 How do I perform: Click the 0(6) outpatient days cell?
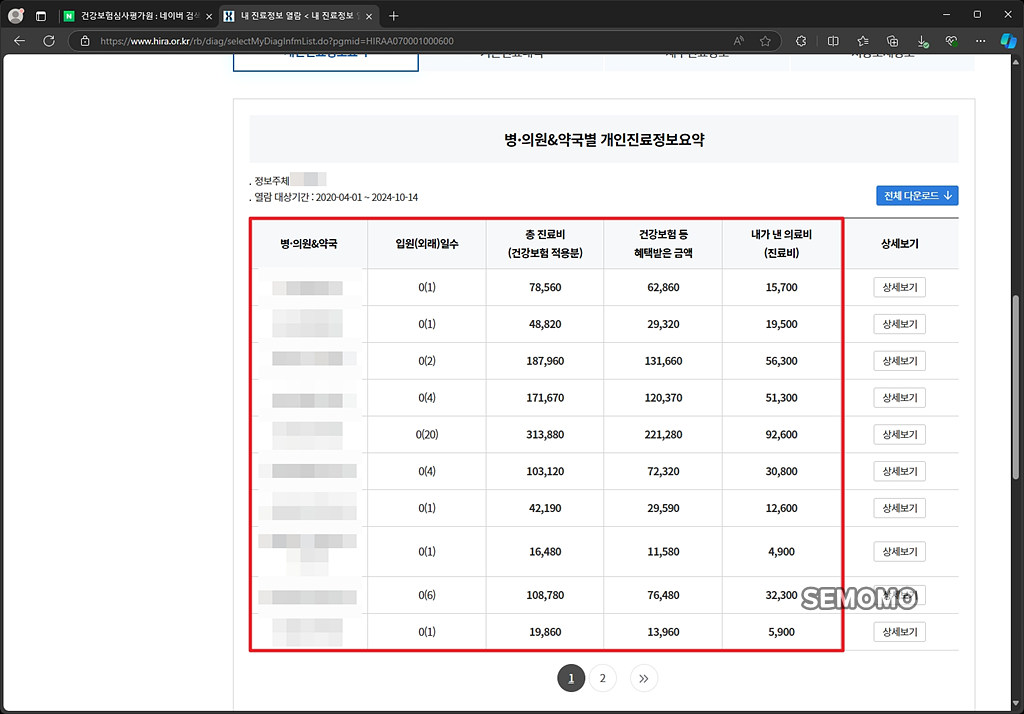tap(426, 595)
